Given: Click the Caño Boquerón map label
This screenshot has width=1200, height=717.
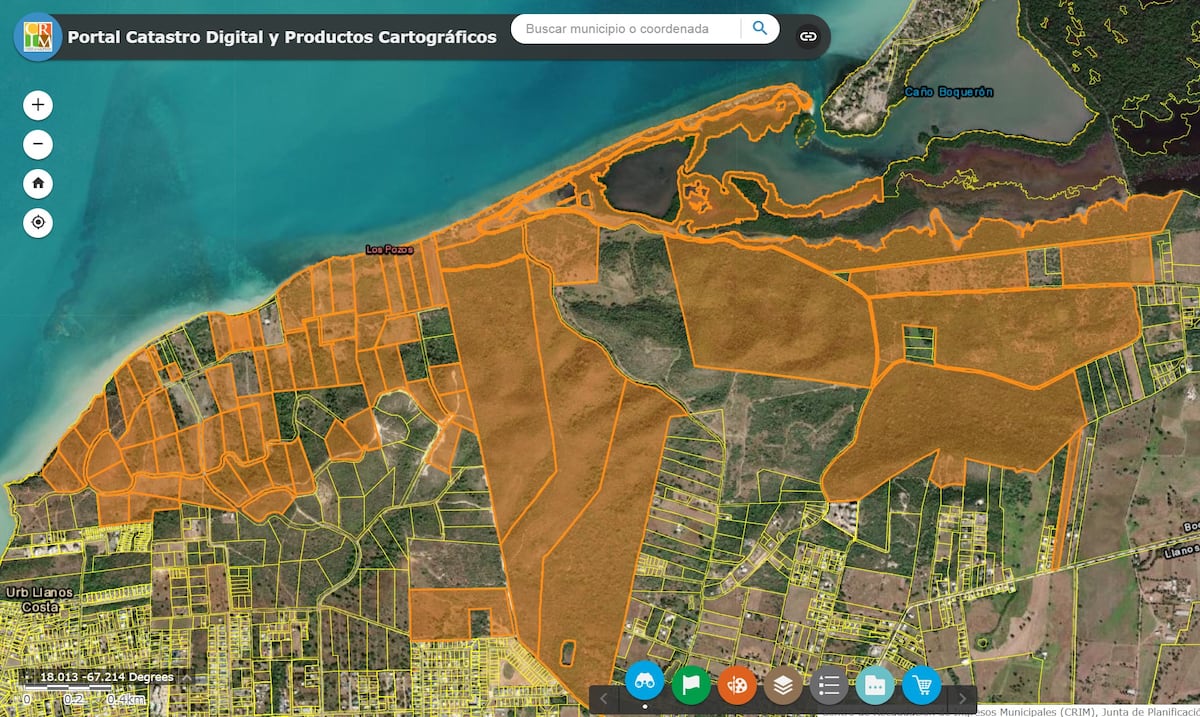Looking at the screenshot, I should tap(948, 92).
